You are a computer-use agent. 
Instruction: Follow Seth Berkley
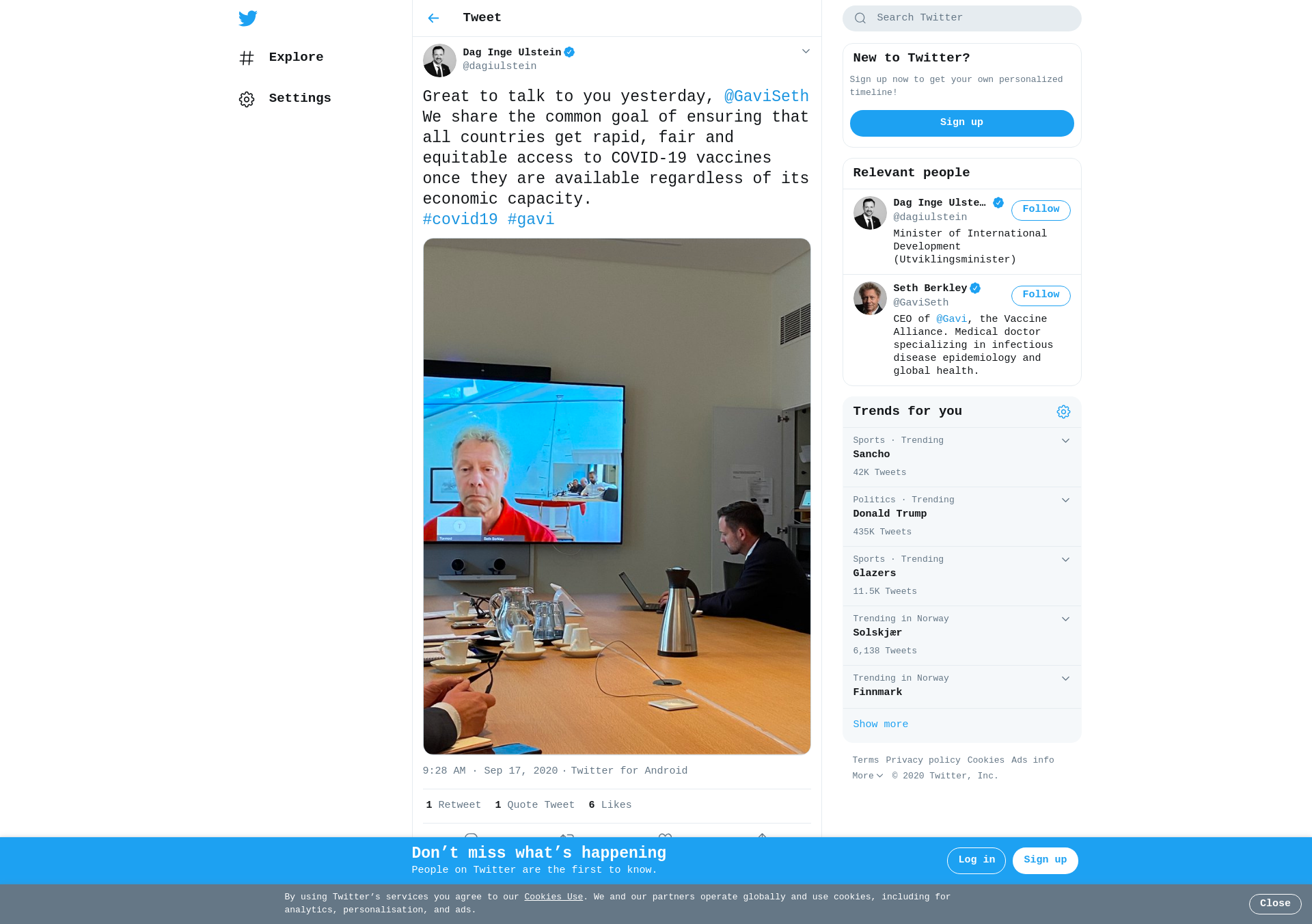[1041, 295]
